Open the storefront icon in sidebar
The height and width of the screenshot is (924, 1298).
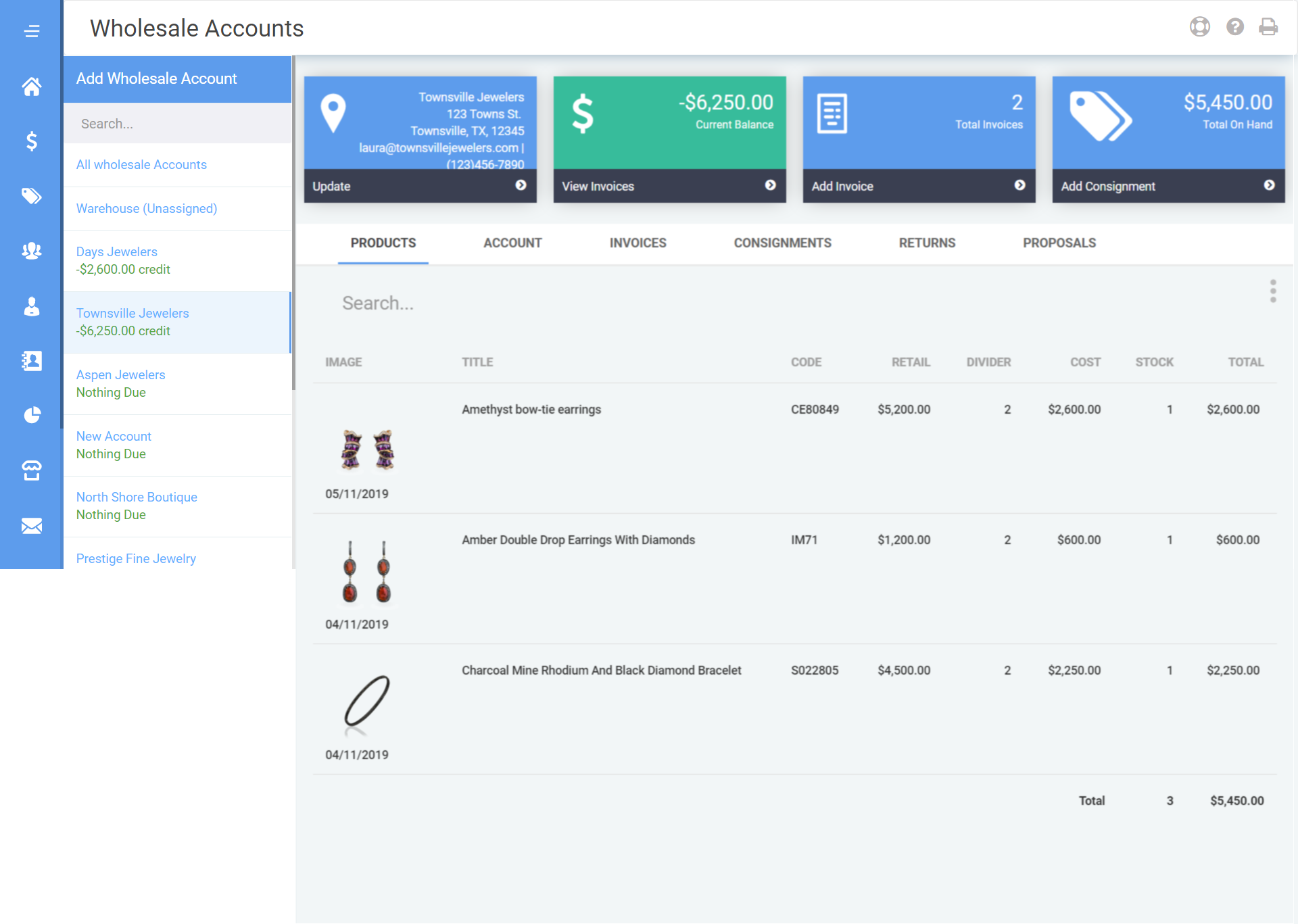tap(31, 470)
